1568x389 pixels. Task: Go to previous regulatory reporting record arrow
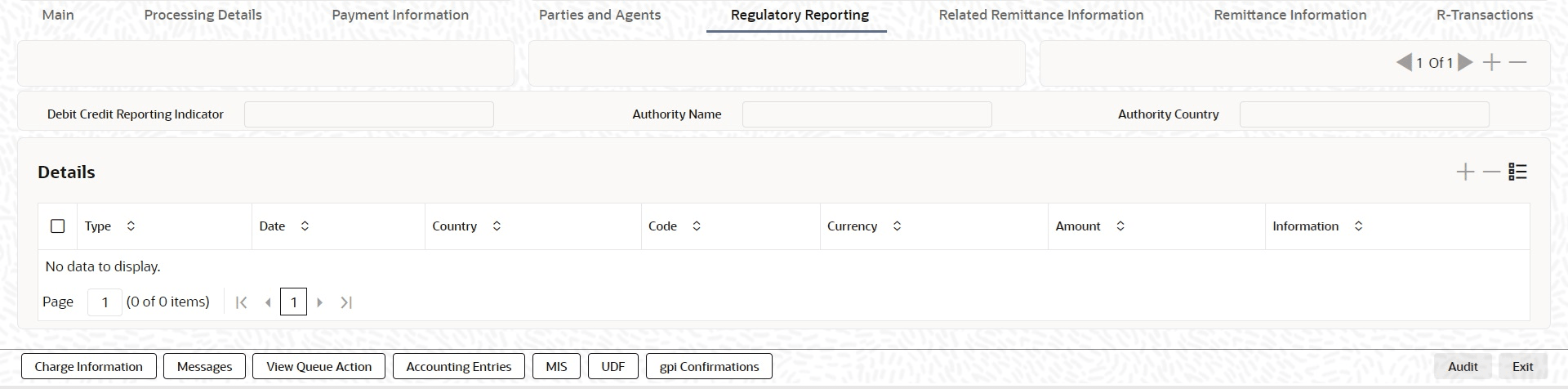(x=1405, y=63)
